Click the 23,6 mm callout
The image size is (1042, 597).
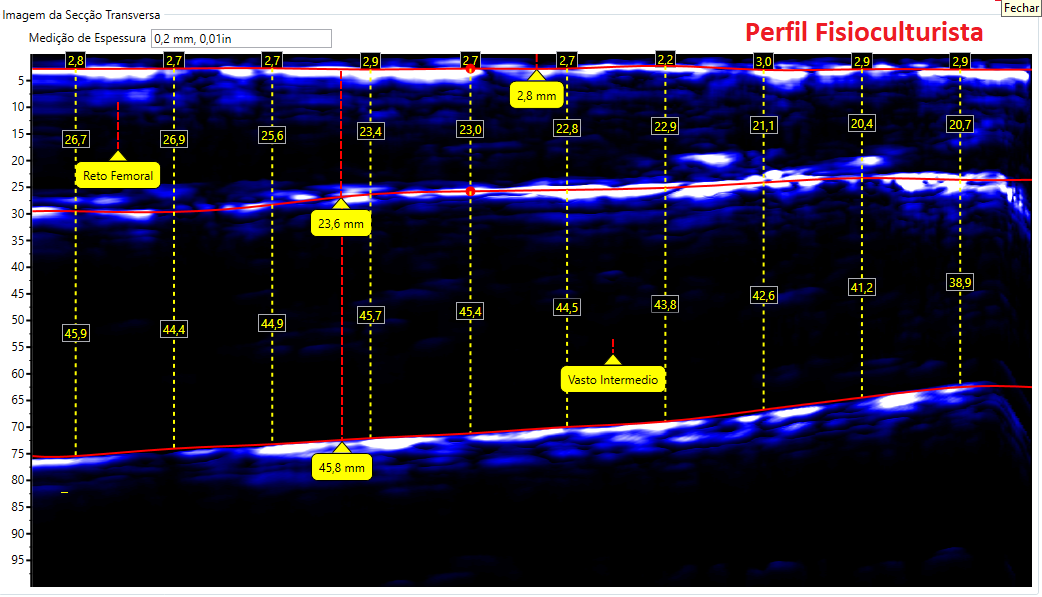pos(341,224)
